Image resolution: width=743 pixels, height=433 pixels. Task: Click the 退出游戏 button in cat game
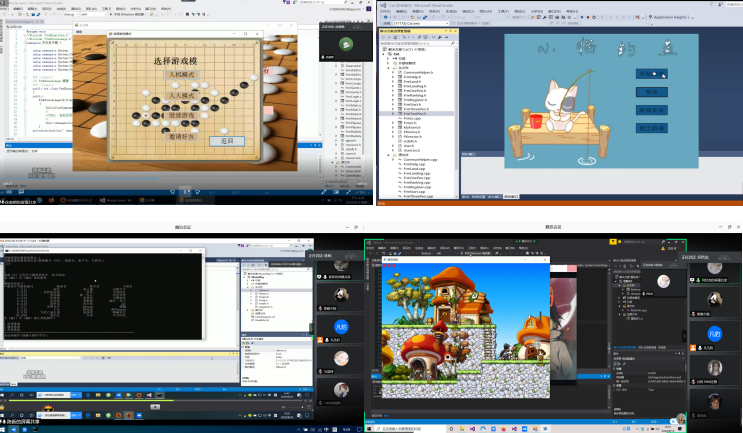pos(652,128)
